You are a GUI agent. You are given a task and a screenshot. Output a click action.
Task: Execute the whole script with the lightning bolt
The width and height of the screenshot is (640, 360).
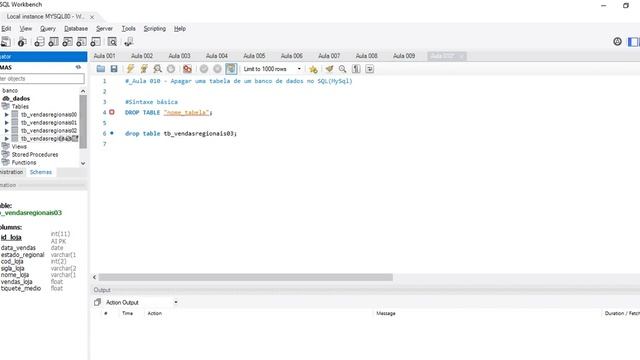[130, 69]
